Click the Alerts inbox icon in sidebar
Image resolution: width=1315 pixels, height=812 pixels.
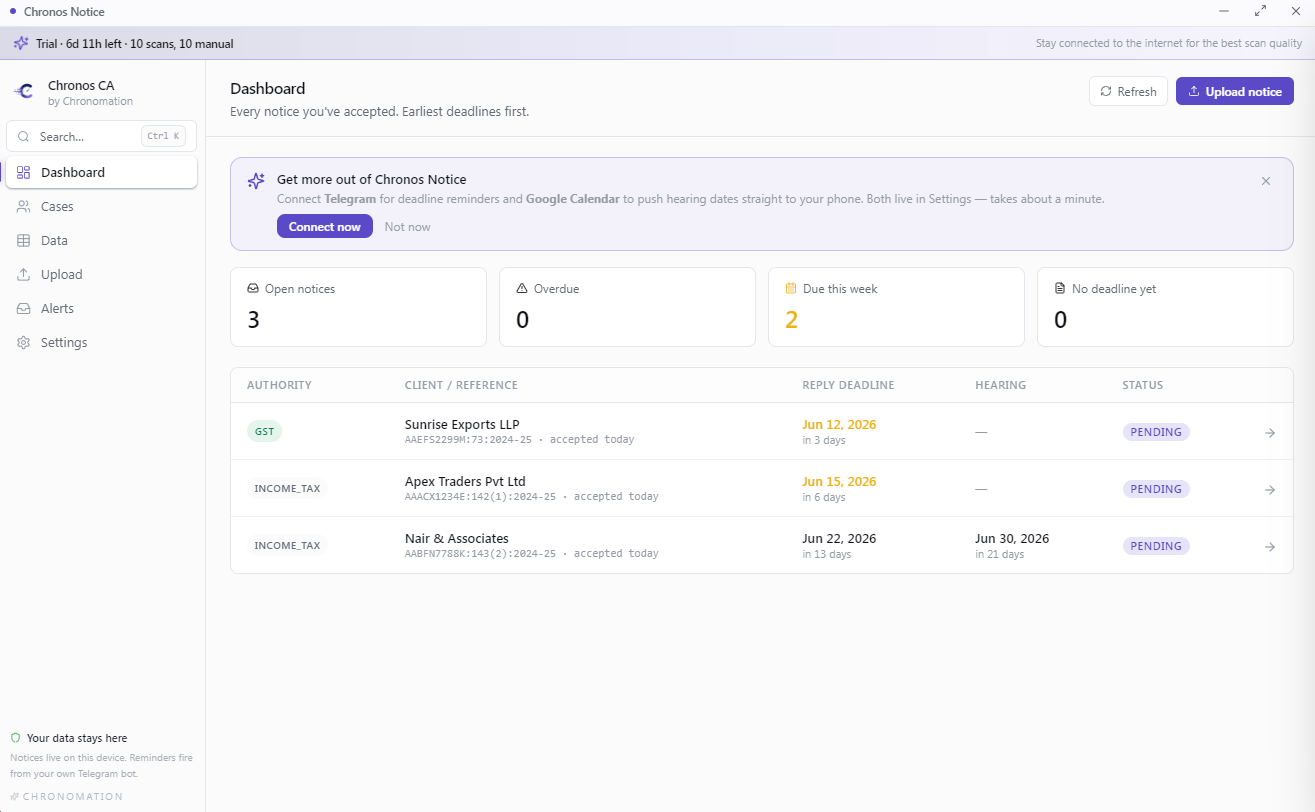23,308
